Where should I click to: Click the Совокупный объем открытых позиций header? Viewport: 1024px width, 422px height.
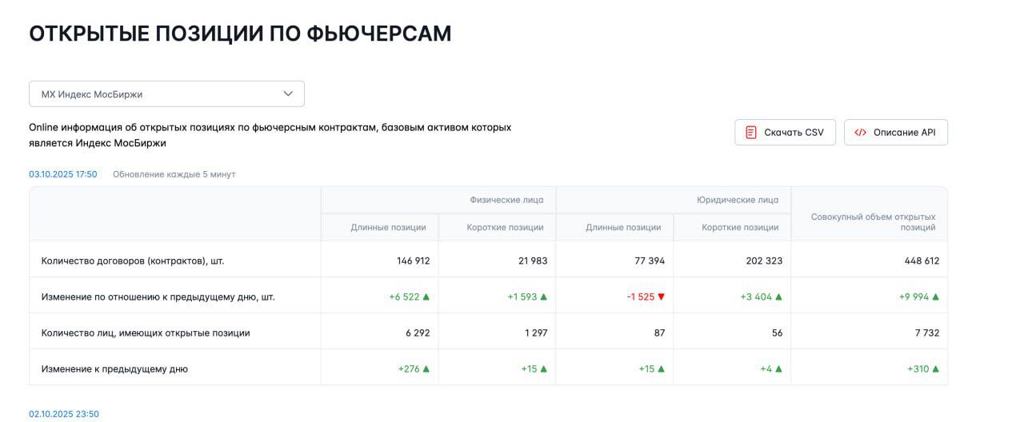(873, 222)
